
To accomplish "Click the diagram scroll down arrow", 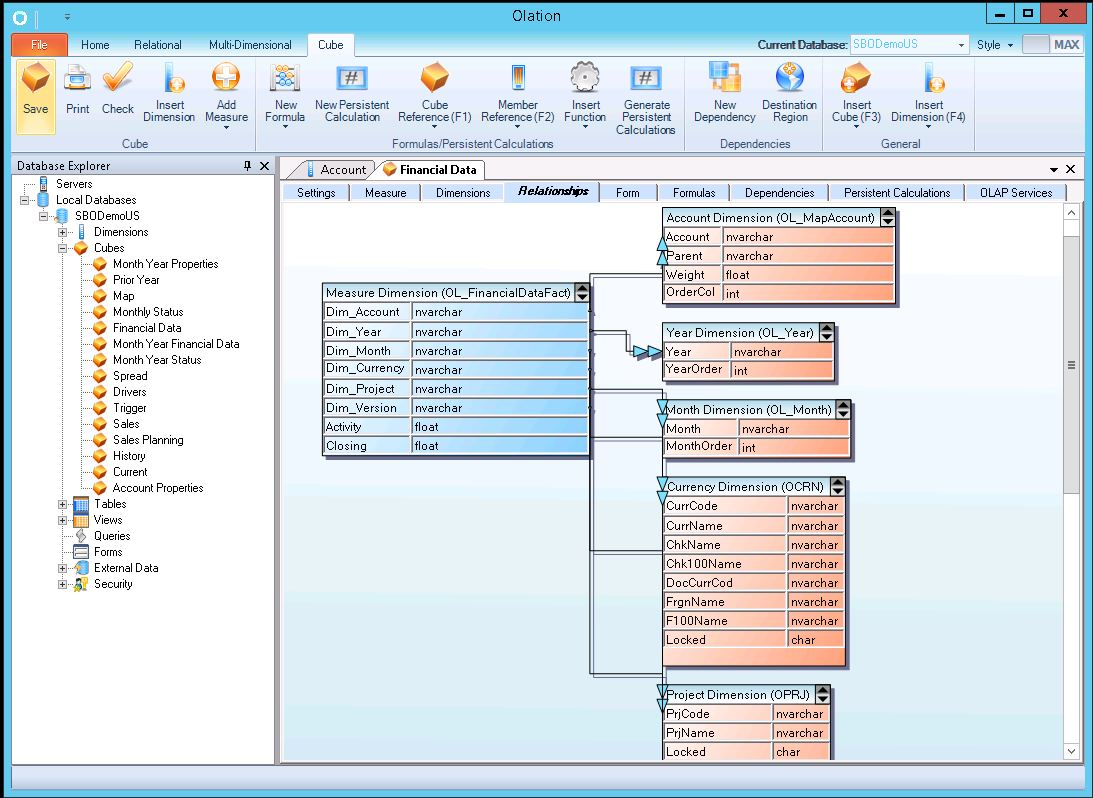I will (1071, 751).
